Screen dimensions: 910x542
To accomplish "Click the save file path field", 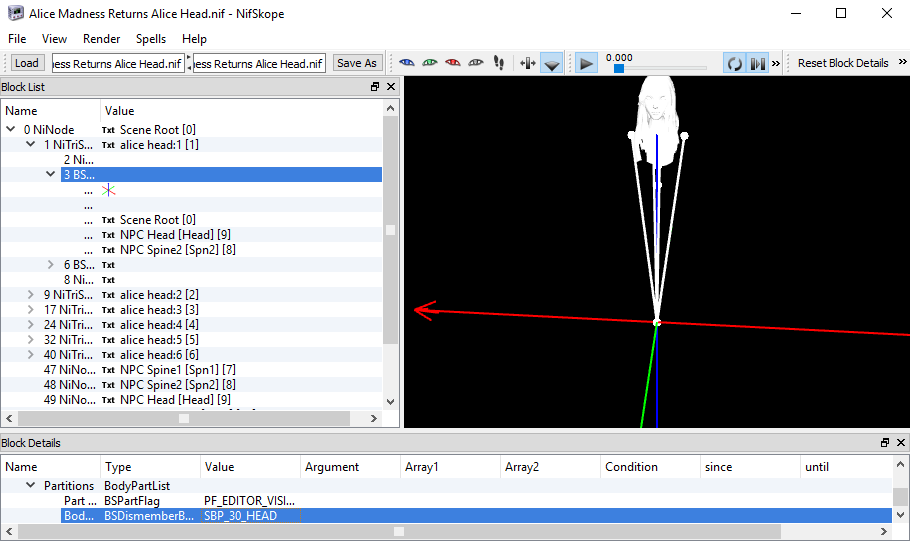I will (259, 63).
